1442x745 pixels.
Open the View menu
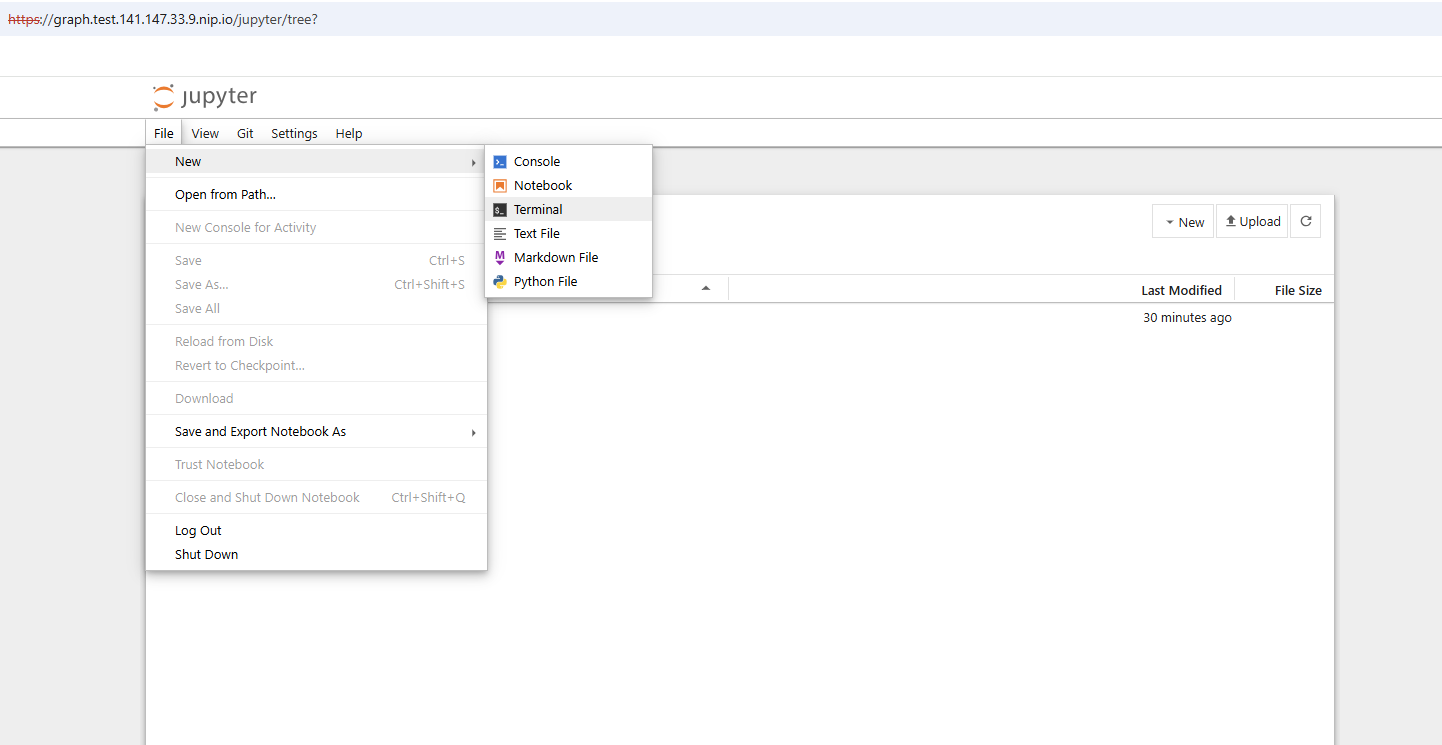click(x=204, y=133)
